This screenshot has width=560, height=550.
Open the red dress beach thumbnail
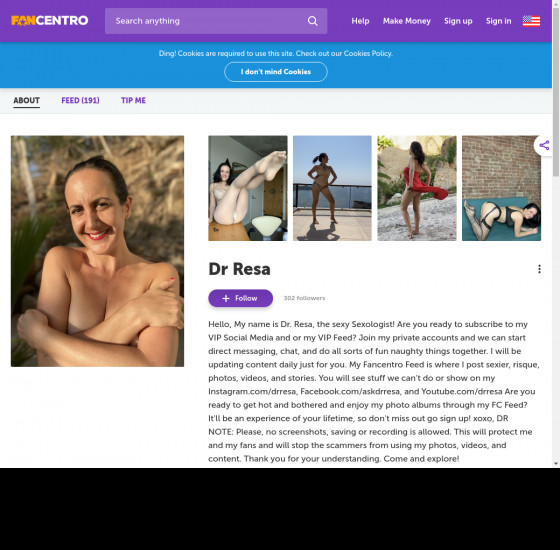click(417, 188)
